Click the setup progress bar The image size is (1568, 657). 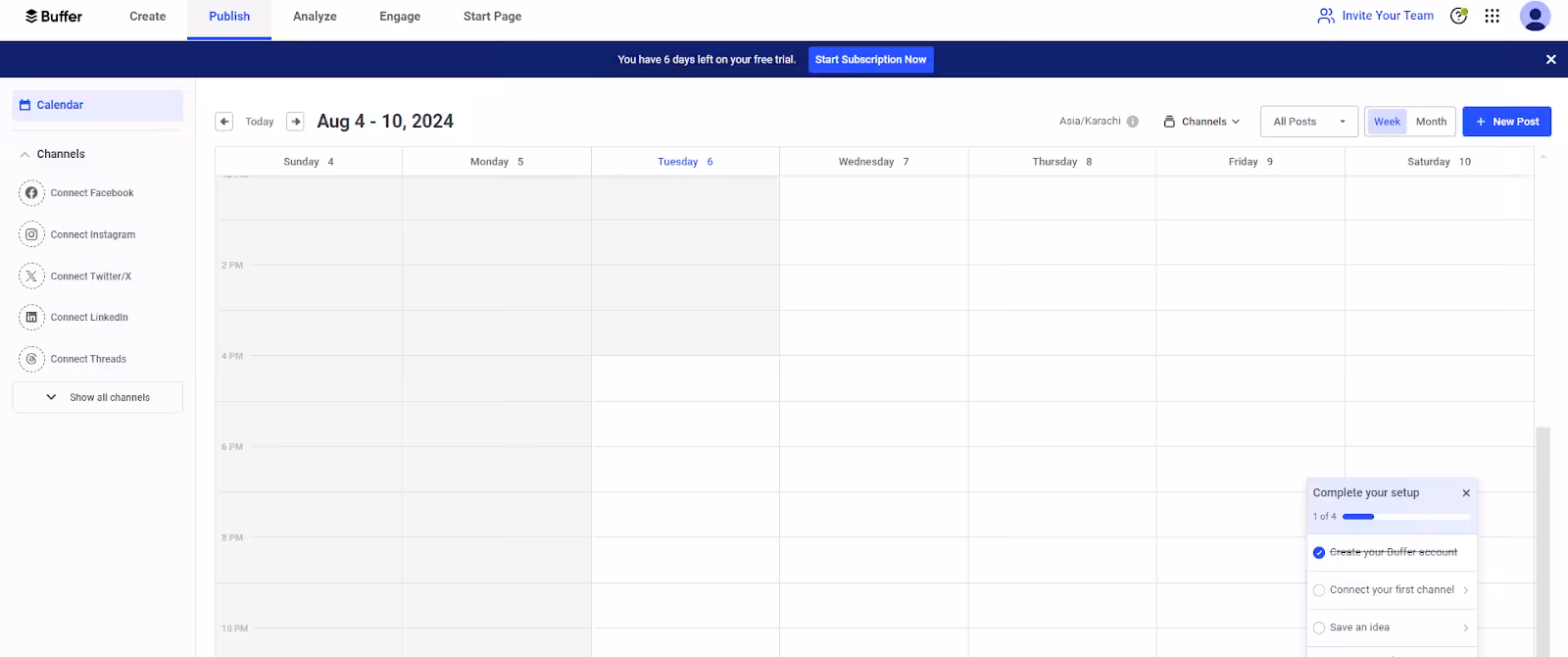pos(1406,517)
